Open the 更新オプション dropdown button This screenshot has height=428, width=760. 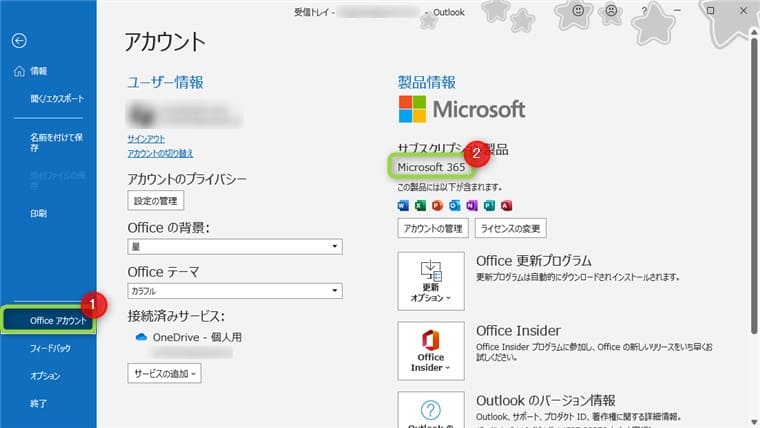point(431,281)
